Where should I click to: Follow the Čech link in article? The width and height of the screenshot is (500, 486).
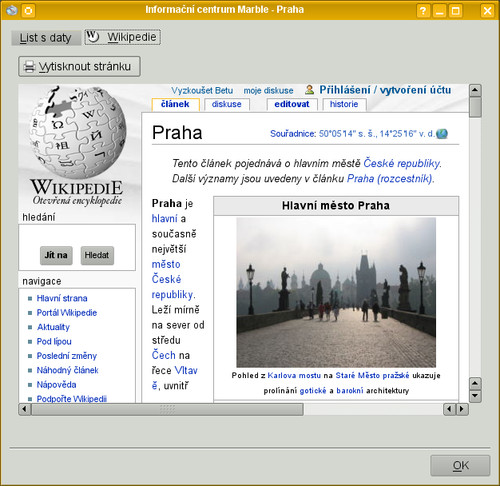coord(163,355)
